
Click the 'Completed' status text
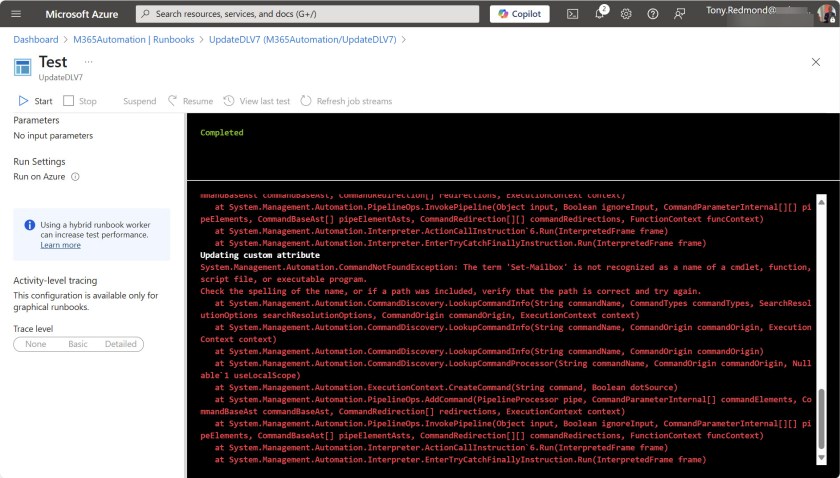tap(222, 132)
